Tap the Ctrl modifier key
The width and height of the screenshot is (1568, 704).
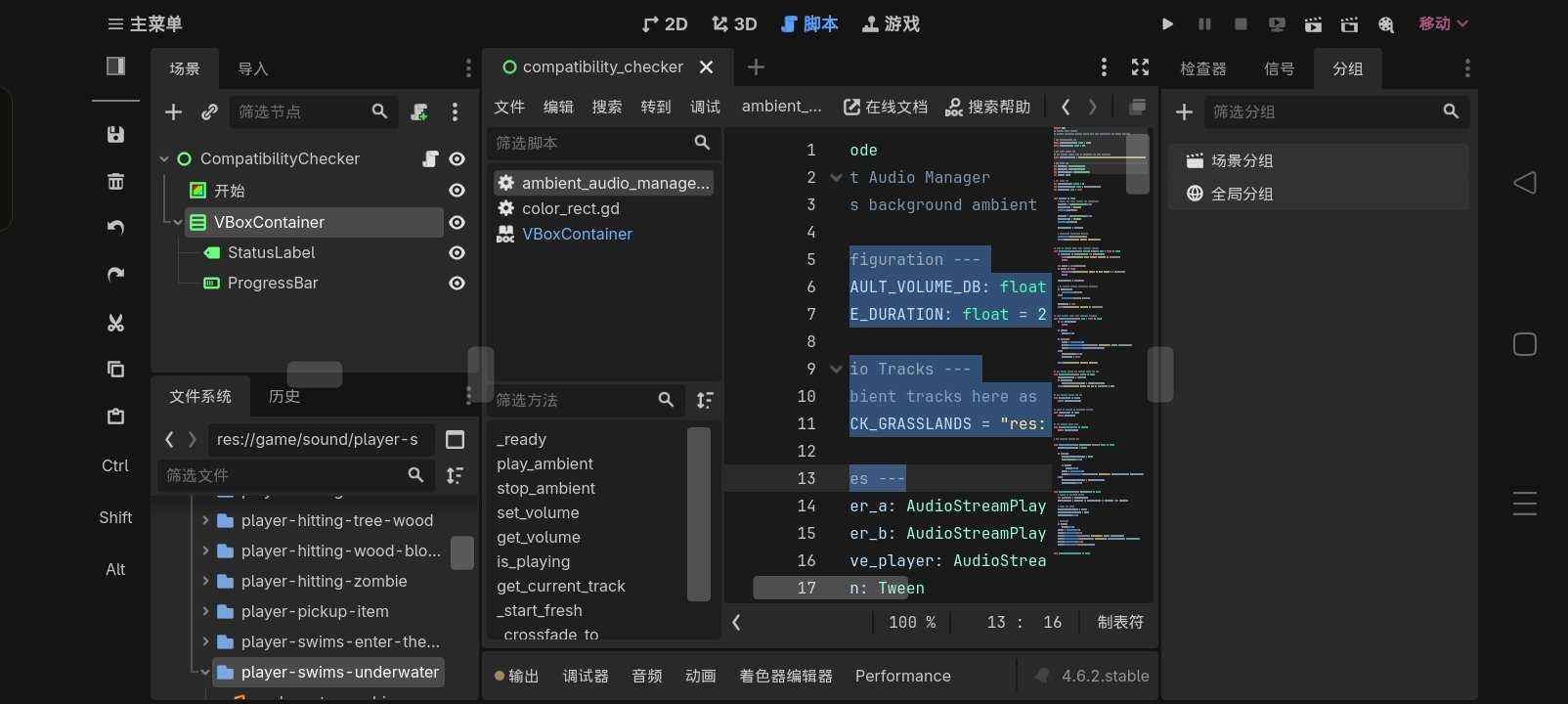tap(115, 465)
